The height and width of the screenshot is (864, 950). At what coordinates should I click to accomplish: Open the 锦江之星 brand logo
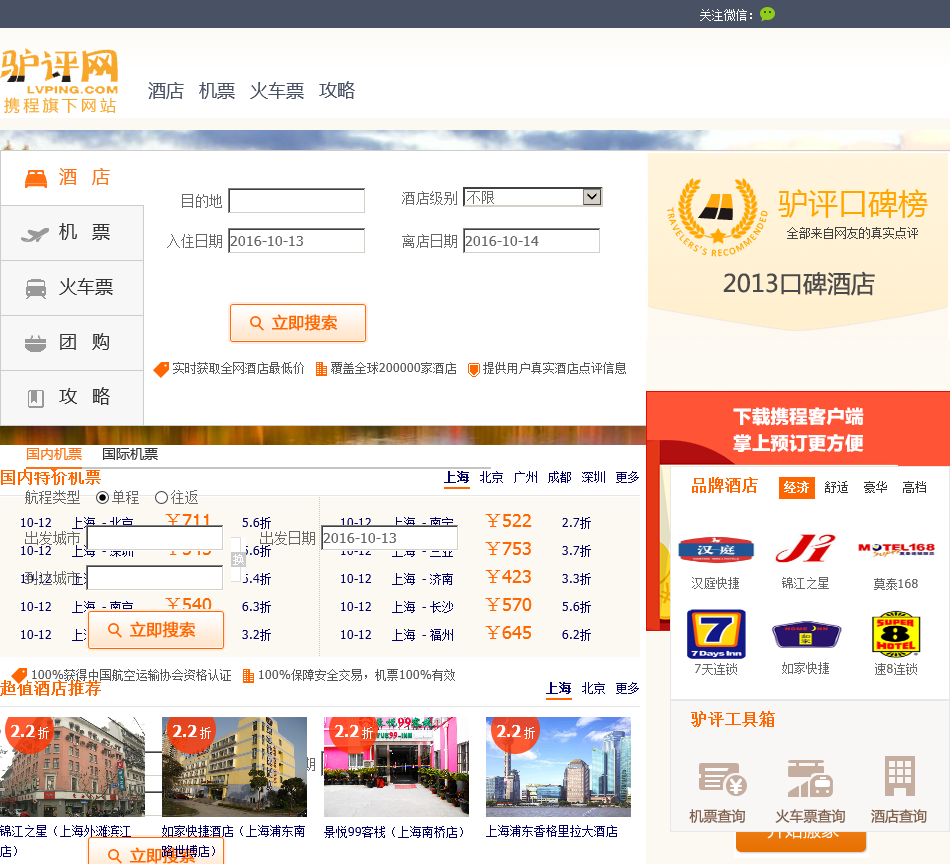pos(805,548)
